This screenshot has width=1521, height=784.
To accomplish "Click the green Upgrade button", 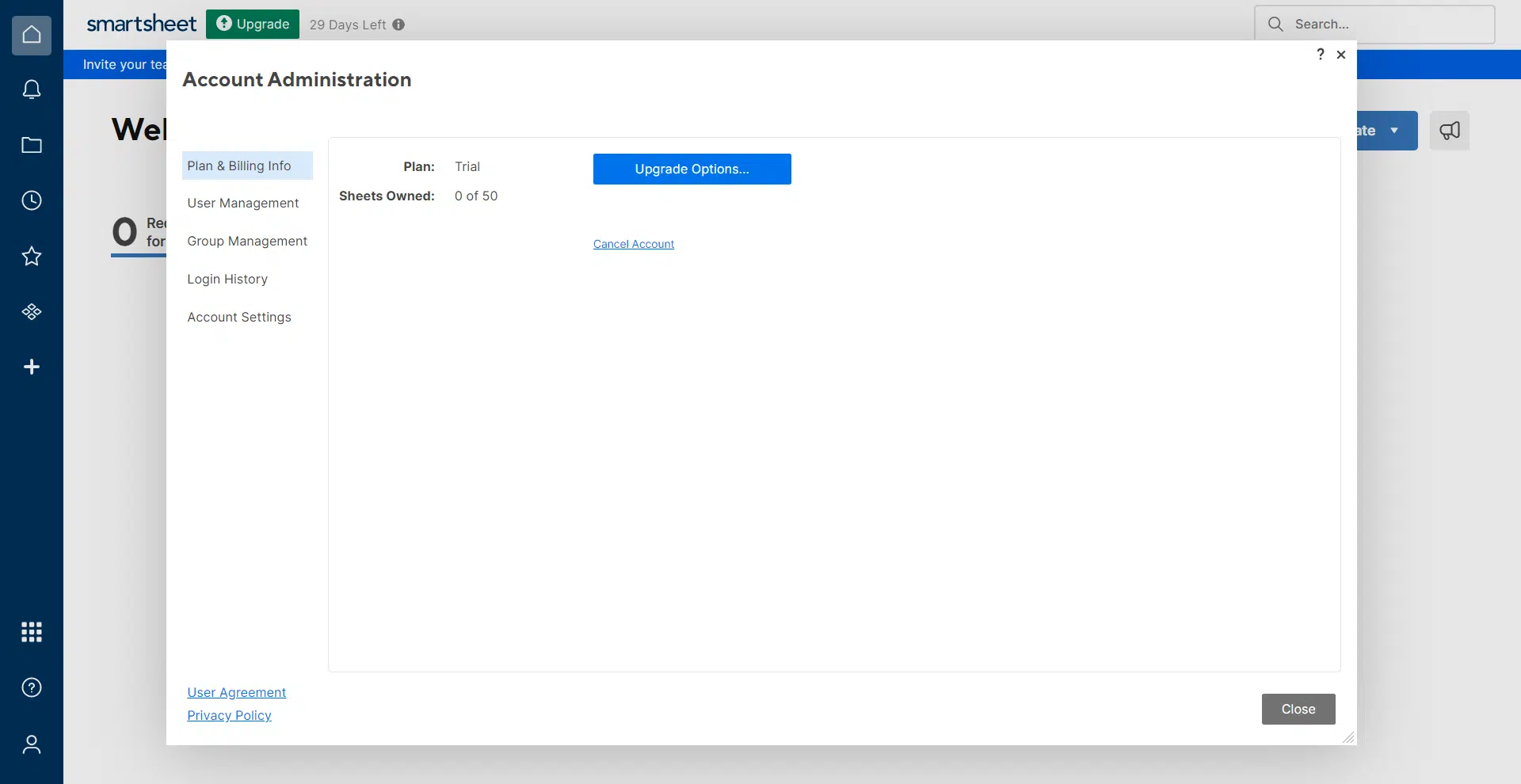I will (x=253, y=24).
